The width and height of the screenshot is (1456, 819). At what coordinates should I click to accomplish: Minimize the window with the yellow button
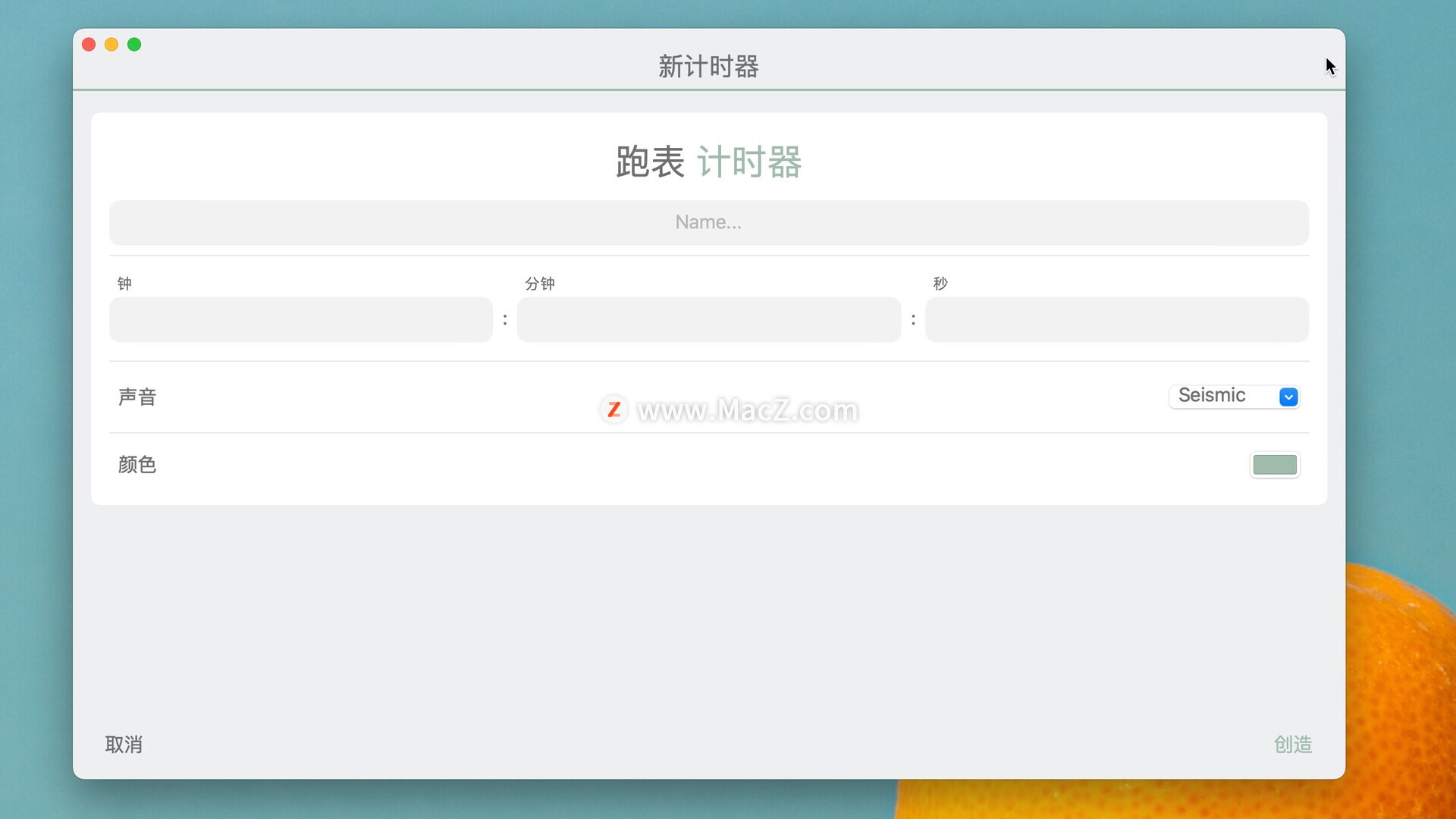pos(111,45)
